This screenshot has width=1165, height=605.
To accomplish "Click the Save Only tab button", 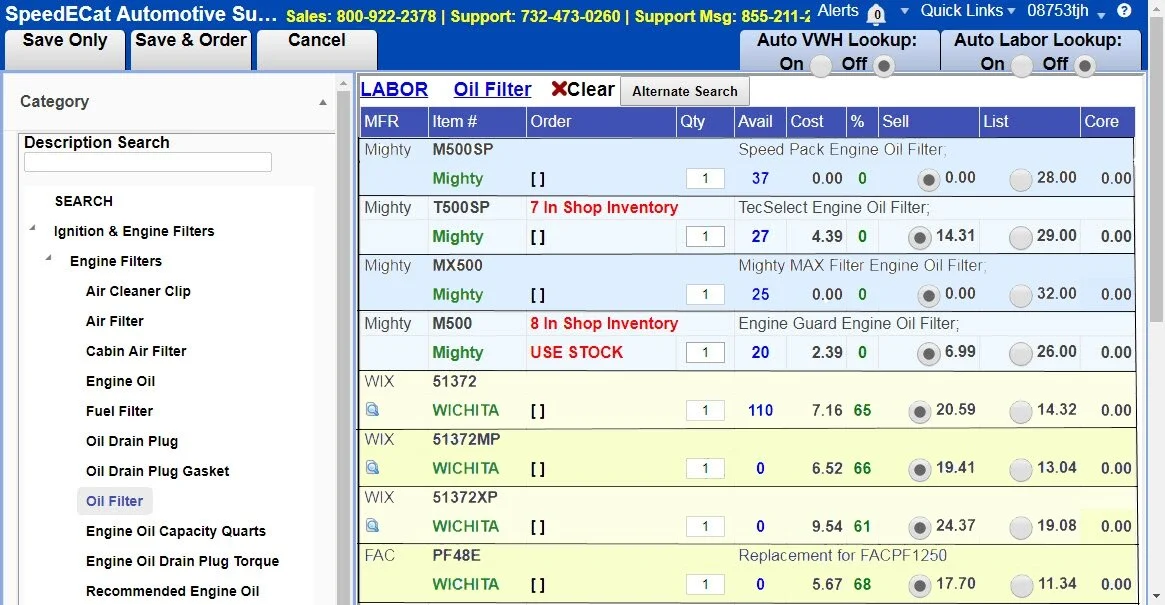I will 65,48.
